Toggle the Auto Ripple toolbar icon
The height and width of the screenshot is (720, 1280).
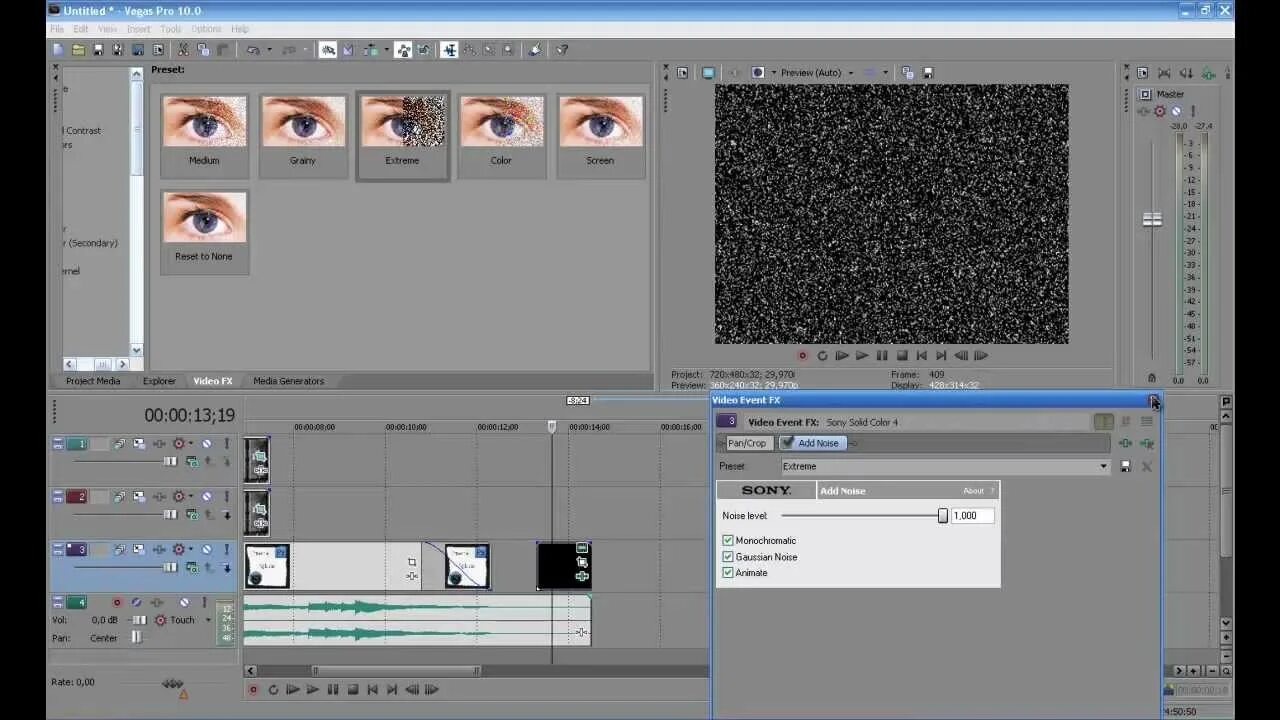tap(371, 49)
